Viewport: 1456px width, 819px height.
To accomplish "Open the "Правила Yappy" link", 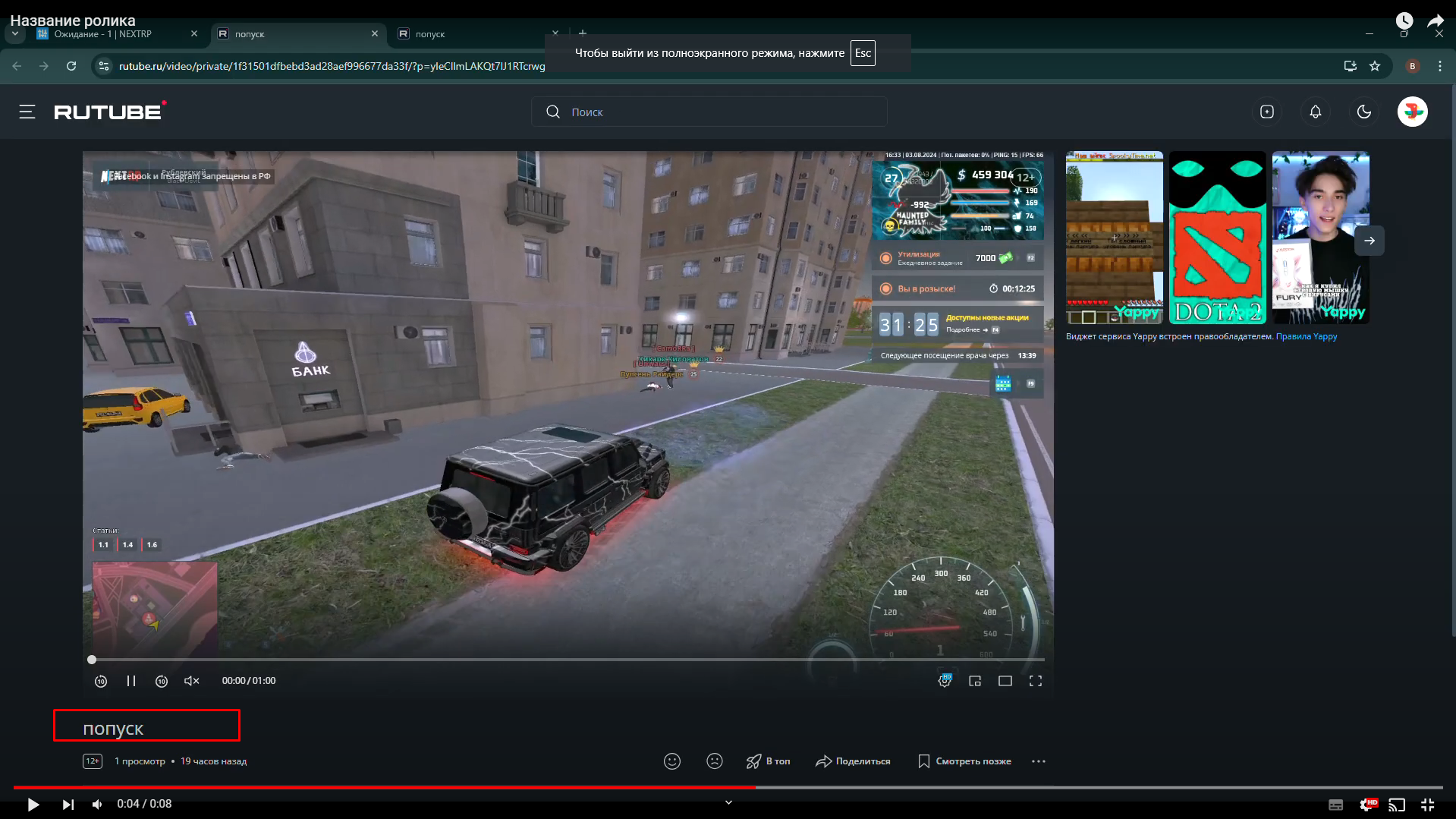I will (x=1307, y=336).
